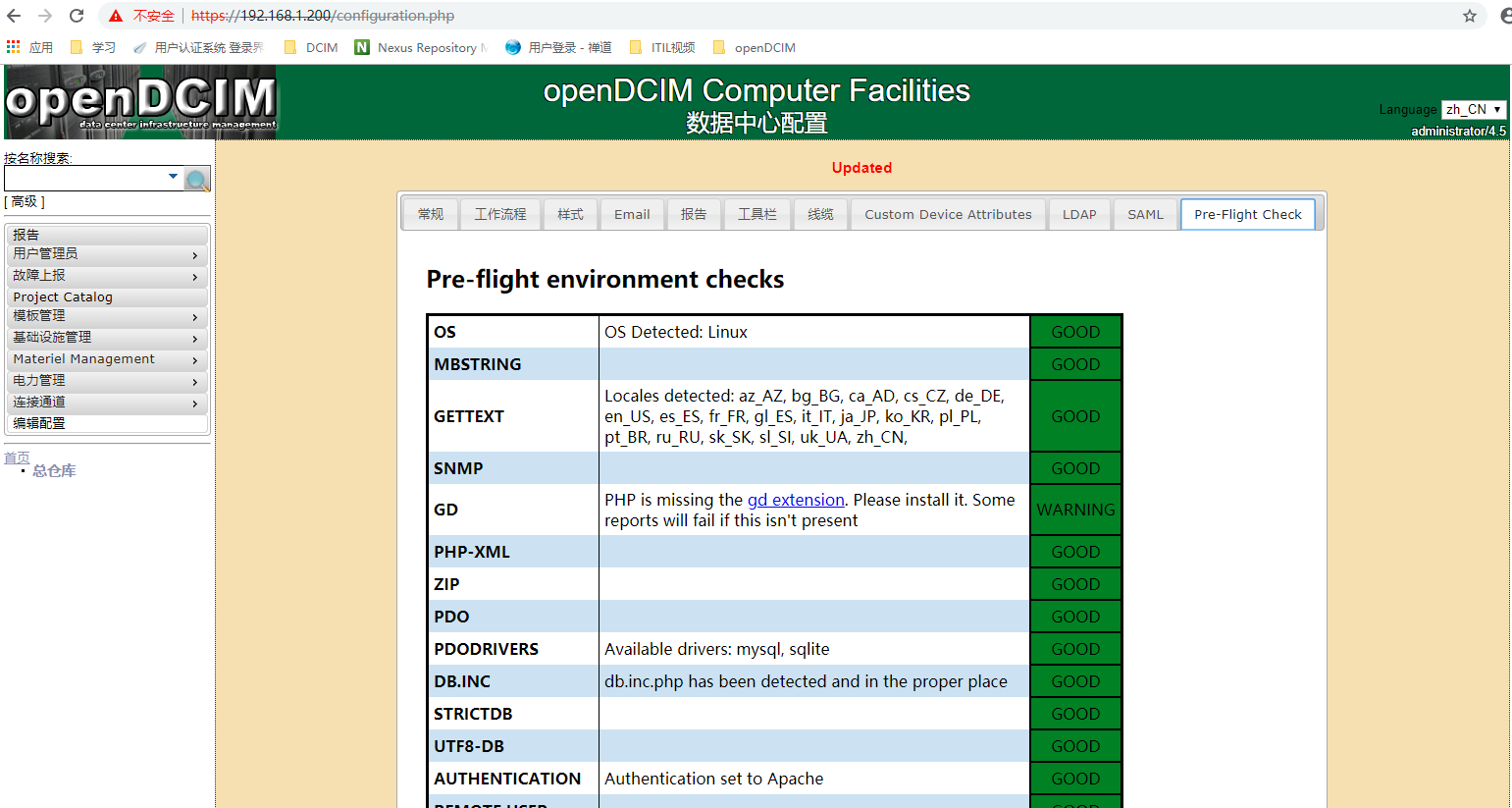Open the Language selection dropdown

point(1474,109)
